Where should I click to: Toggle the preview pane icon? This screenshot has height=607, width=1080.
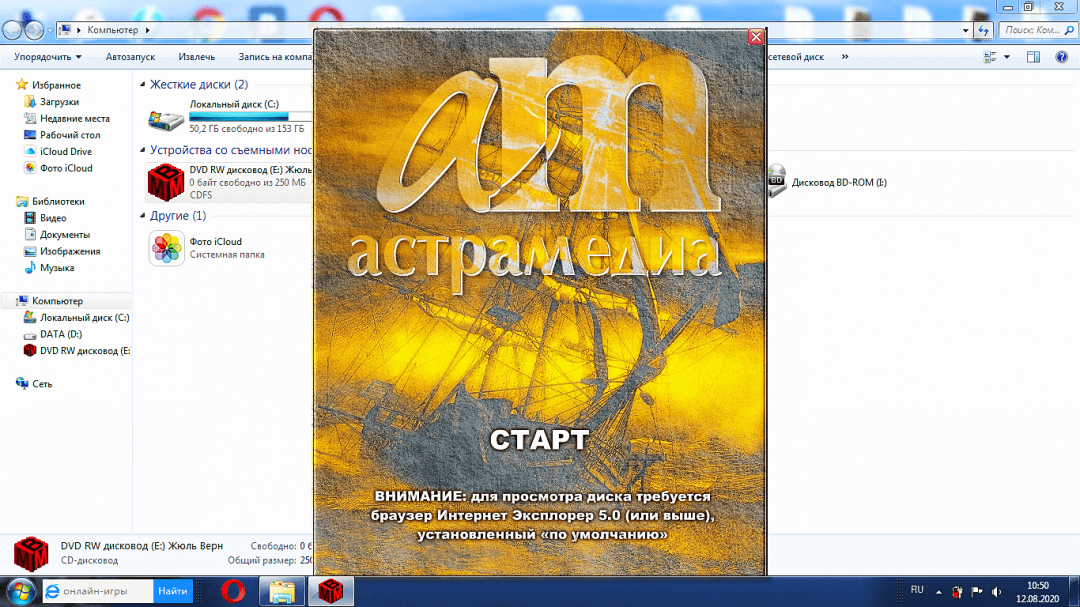tap(1033, 57)
